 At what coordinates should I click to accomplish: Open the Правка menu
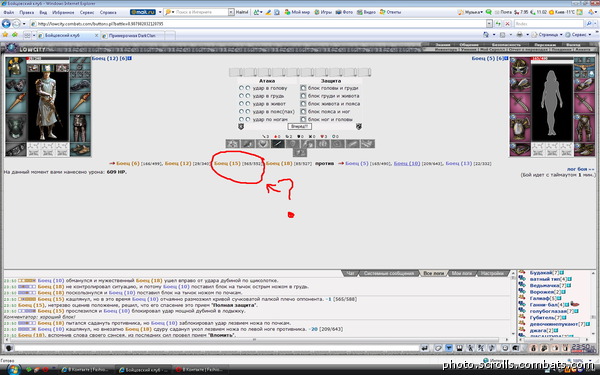pos(26,12)
